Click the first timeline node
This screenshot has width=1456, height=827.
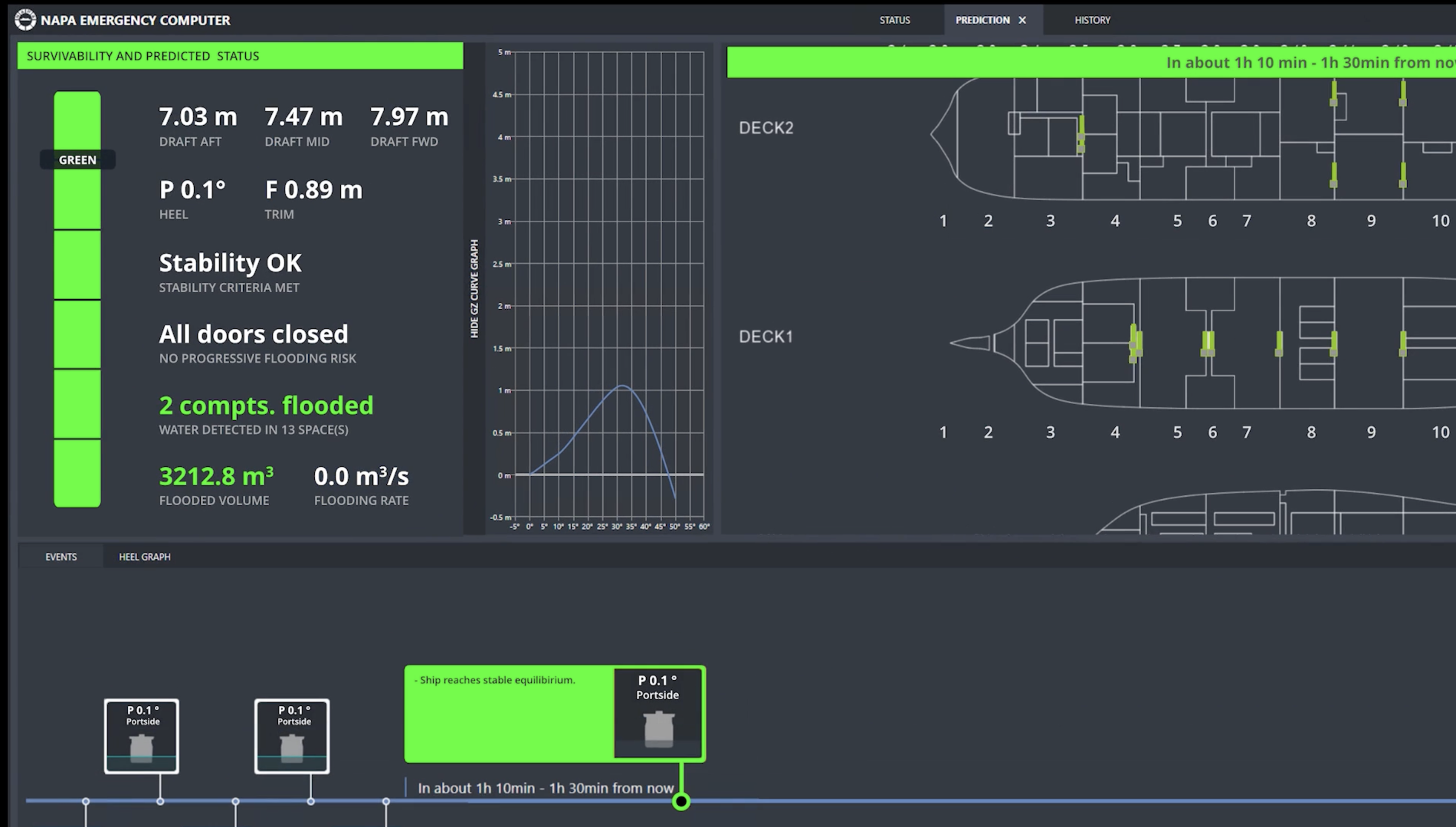click(86, 801)
